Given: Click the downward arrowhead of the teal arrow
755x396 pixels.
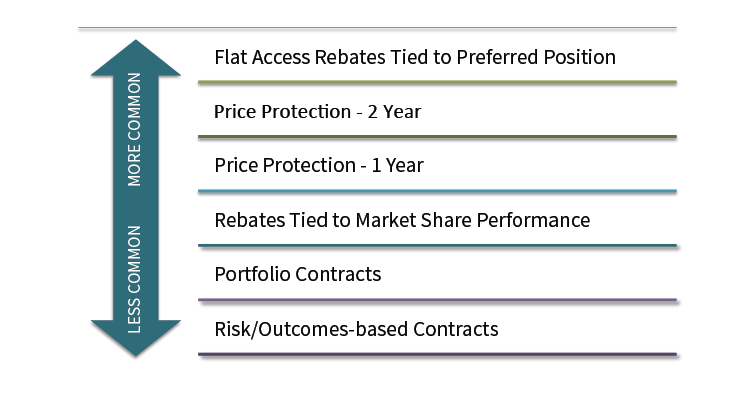Looking at the screenshot, I should (136, 338).
